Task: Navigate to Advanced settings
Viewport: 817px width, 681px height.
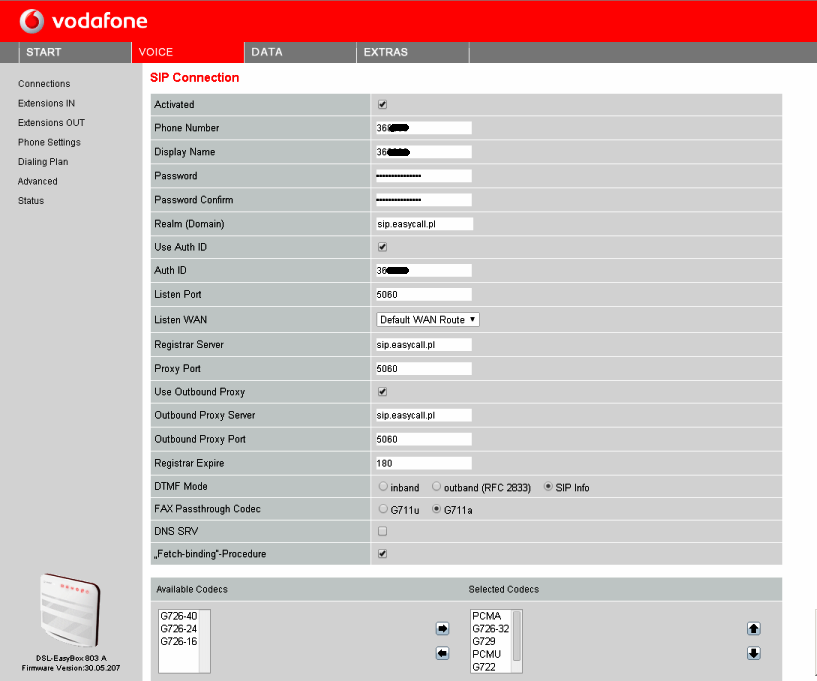Action: 37,181
